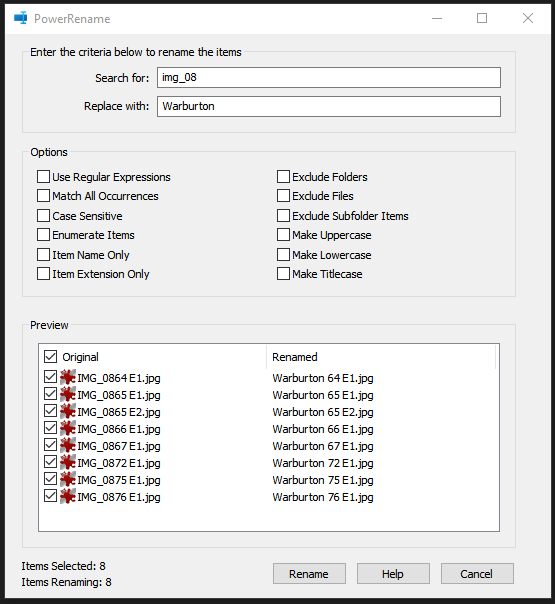Image resolution: width=555 pixels, height=604 pixels.
Task: Enable the Make Titlecase checkbox
Action: tap(283, 274)
